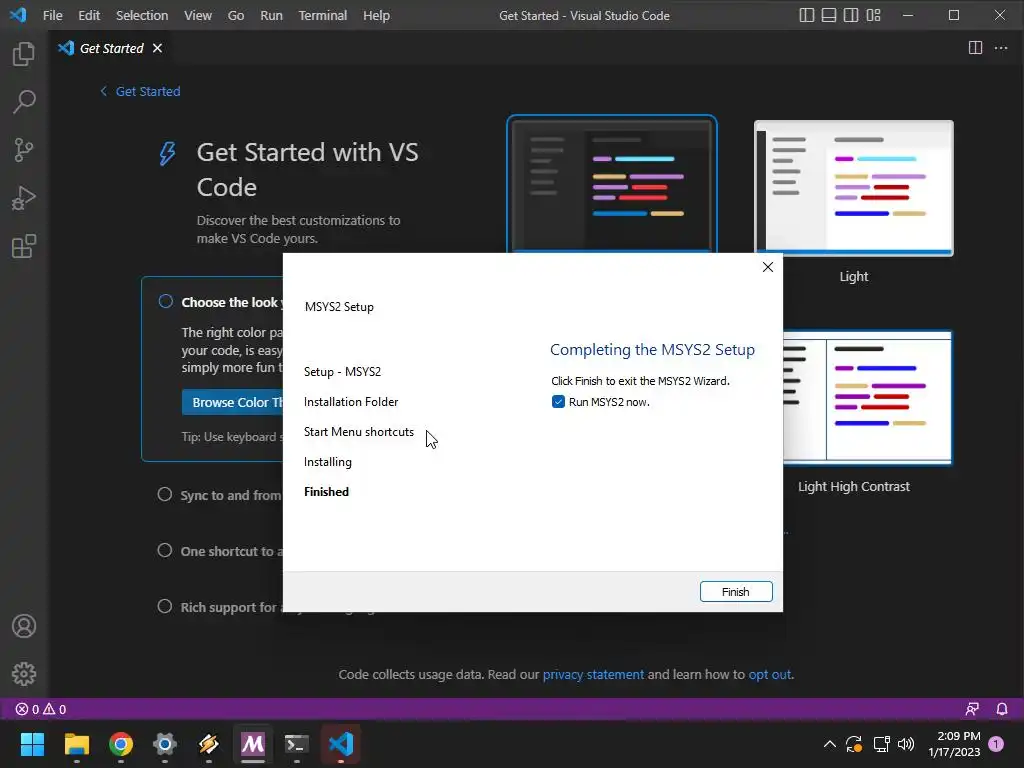The image size is (1024, 768).
Task: Open Source Control view in activity bar
Action: click(x=24, y=150)
